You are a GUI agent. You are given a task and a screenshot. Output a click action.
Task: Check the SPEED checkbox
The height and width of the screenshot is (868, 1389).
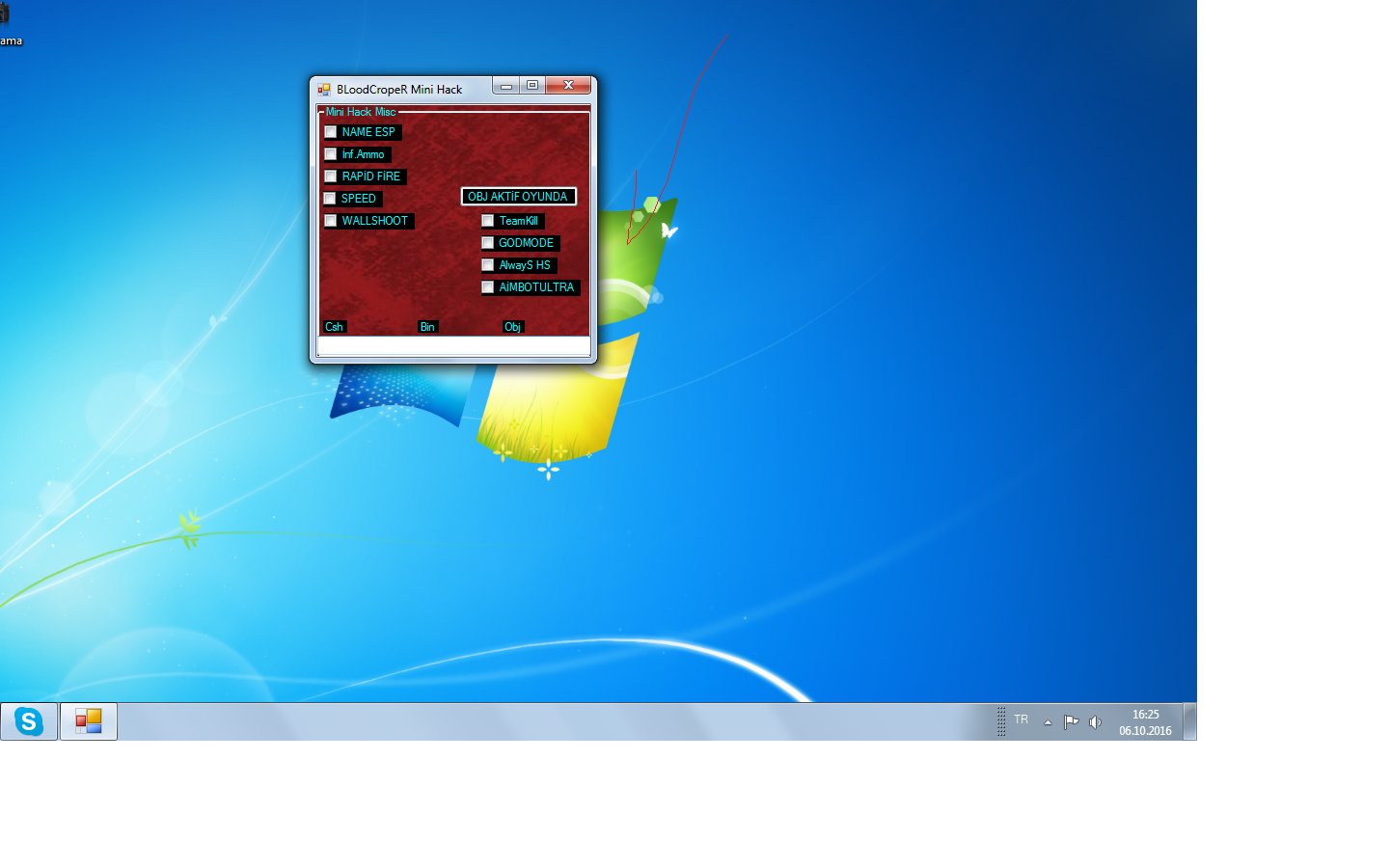pos(330,199)
